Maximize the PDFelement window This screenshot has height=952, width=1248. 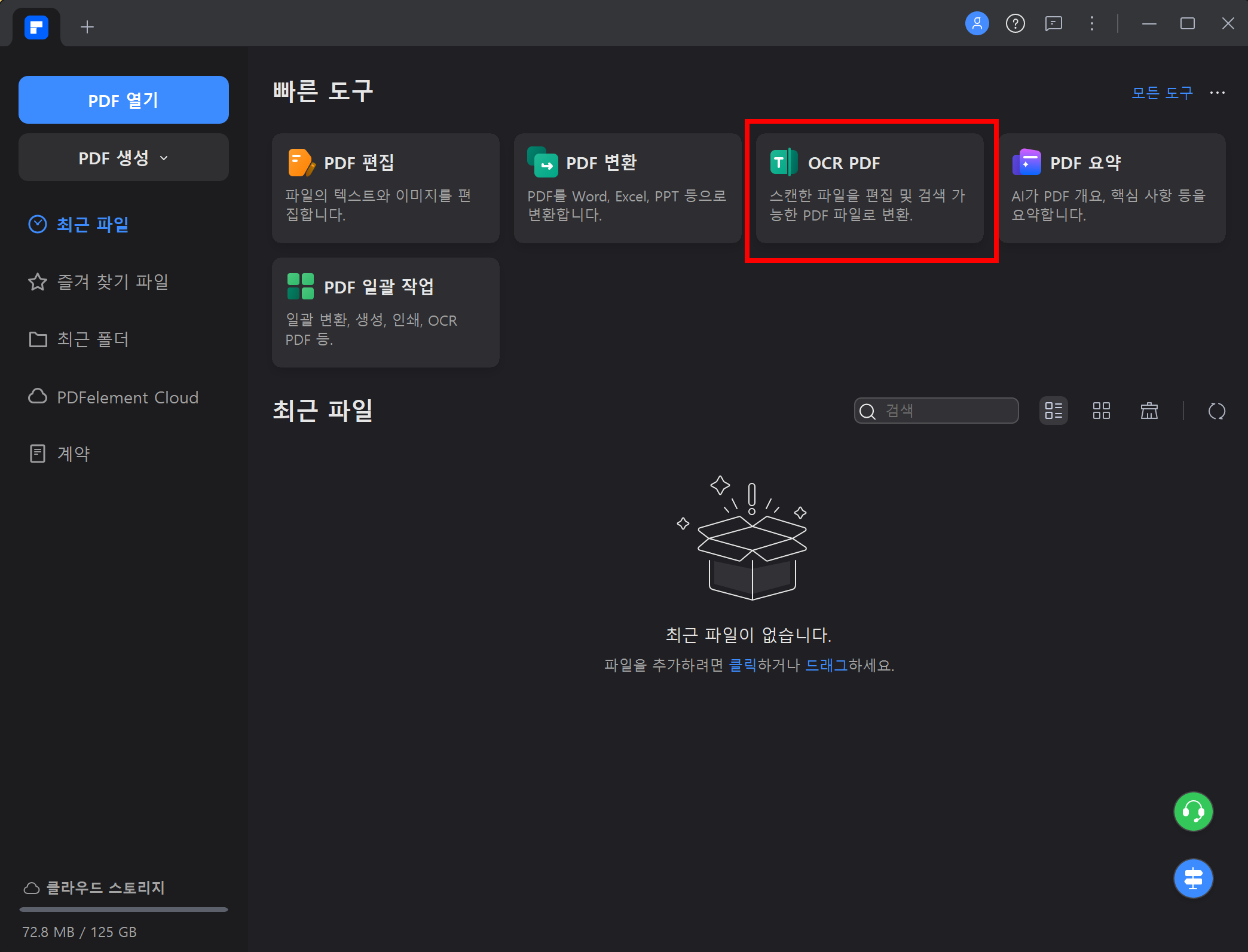[1187, 23]
